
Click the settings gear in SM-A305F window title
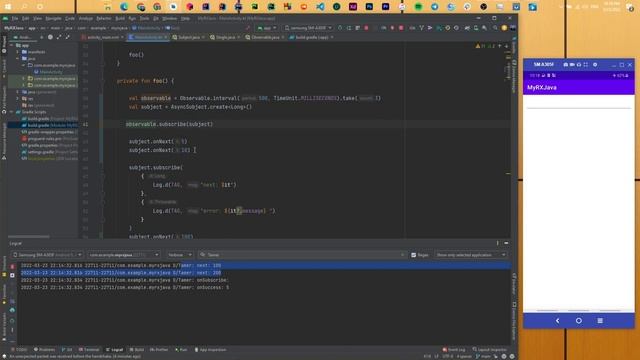595,64
